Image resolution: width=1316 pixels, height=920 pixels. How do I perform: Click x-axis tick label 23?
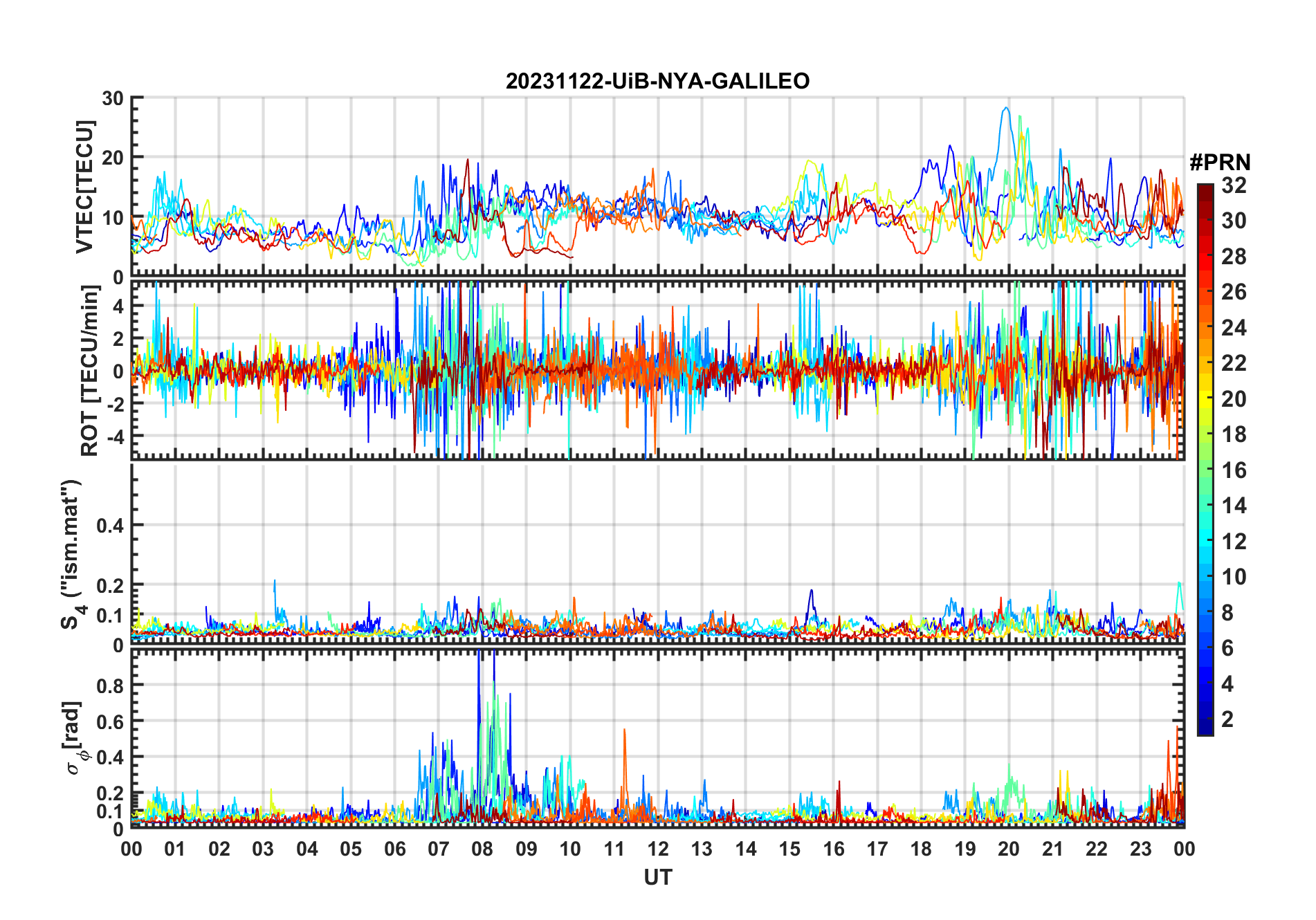tap(1140, 849)
